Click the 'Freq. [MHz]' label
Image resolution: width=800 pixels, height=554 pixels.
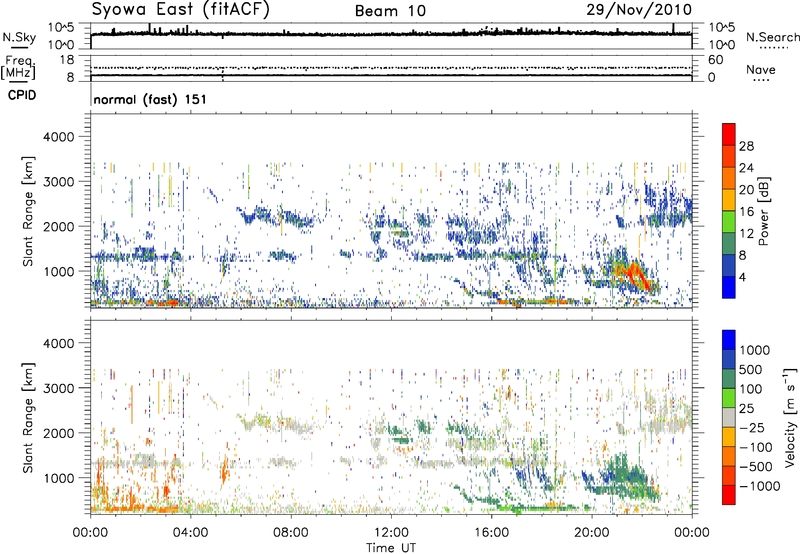[x=19, y=68]
